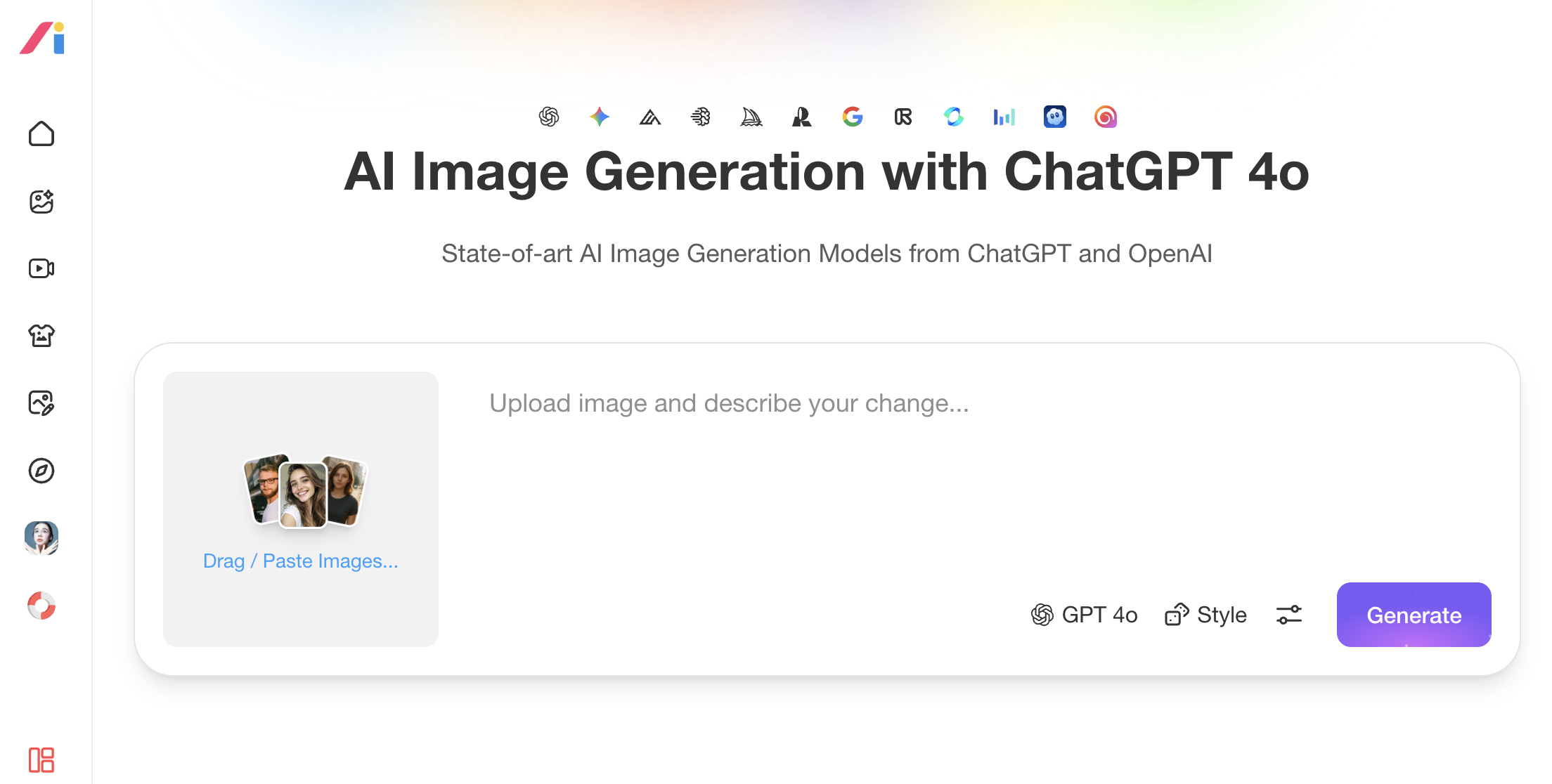Open the Explore compass icon
This screenshot has width=1552, height=784.
41,471
